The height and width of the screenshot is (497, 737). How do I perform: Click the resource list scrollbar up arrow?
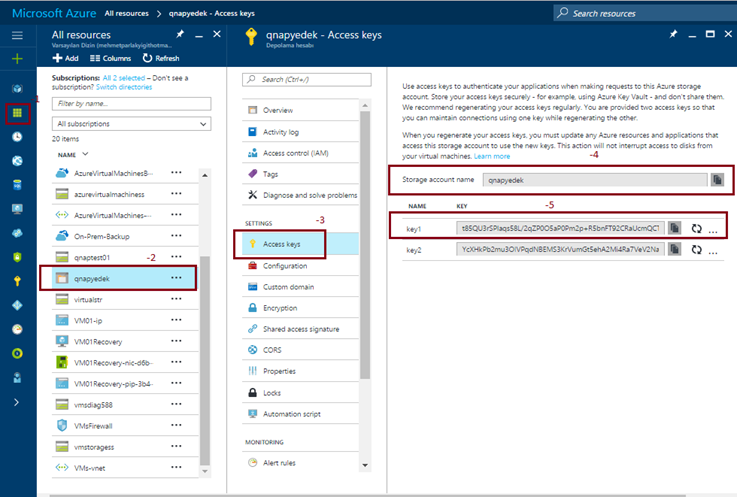pos(205,175)
